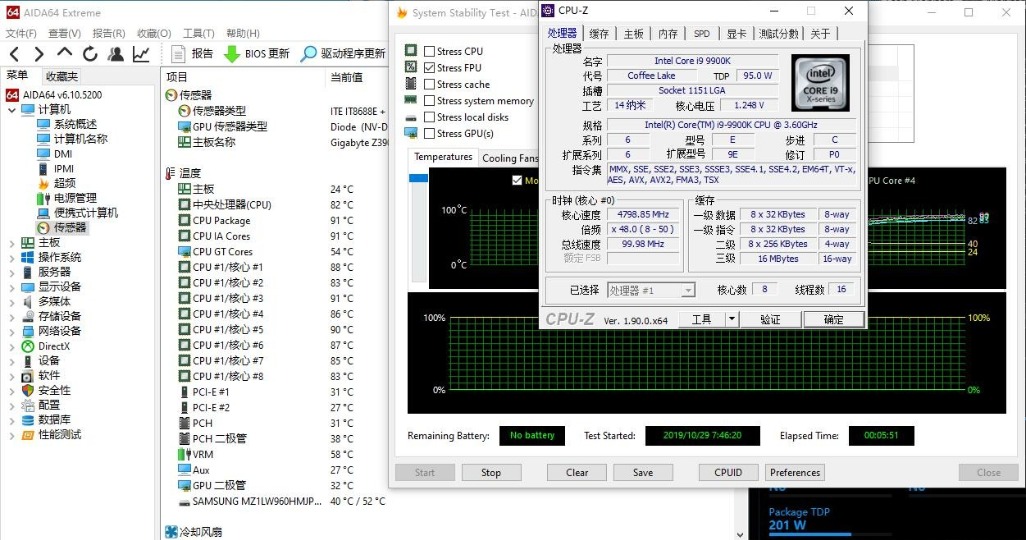Enable the Stress GPU(s) checkbox
Viewport: 1026px width, 540px height.
pos(430,134)
